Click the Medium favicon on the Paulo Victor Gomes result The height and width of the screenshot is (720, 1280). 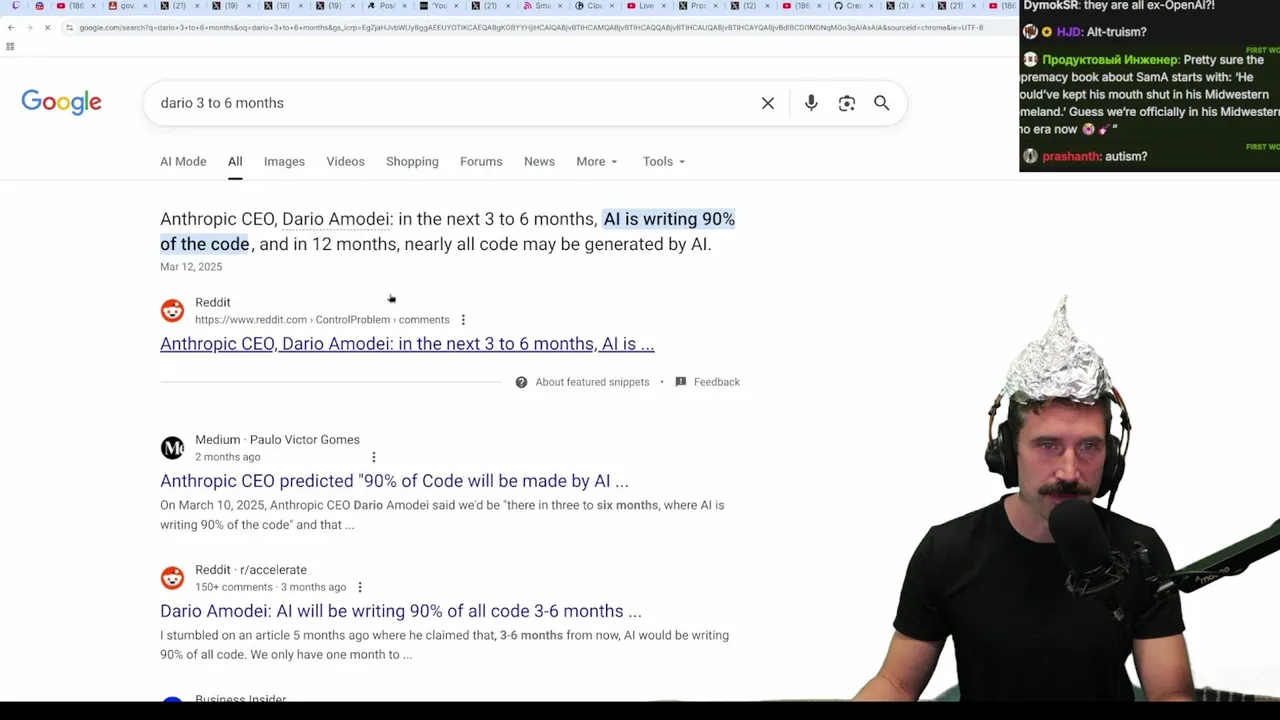click(x=172, y=448)
